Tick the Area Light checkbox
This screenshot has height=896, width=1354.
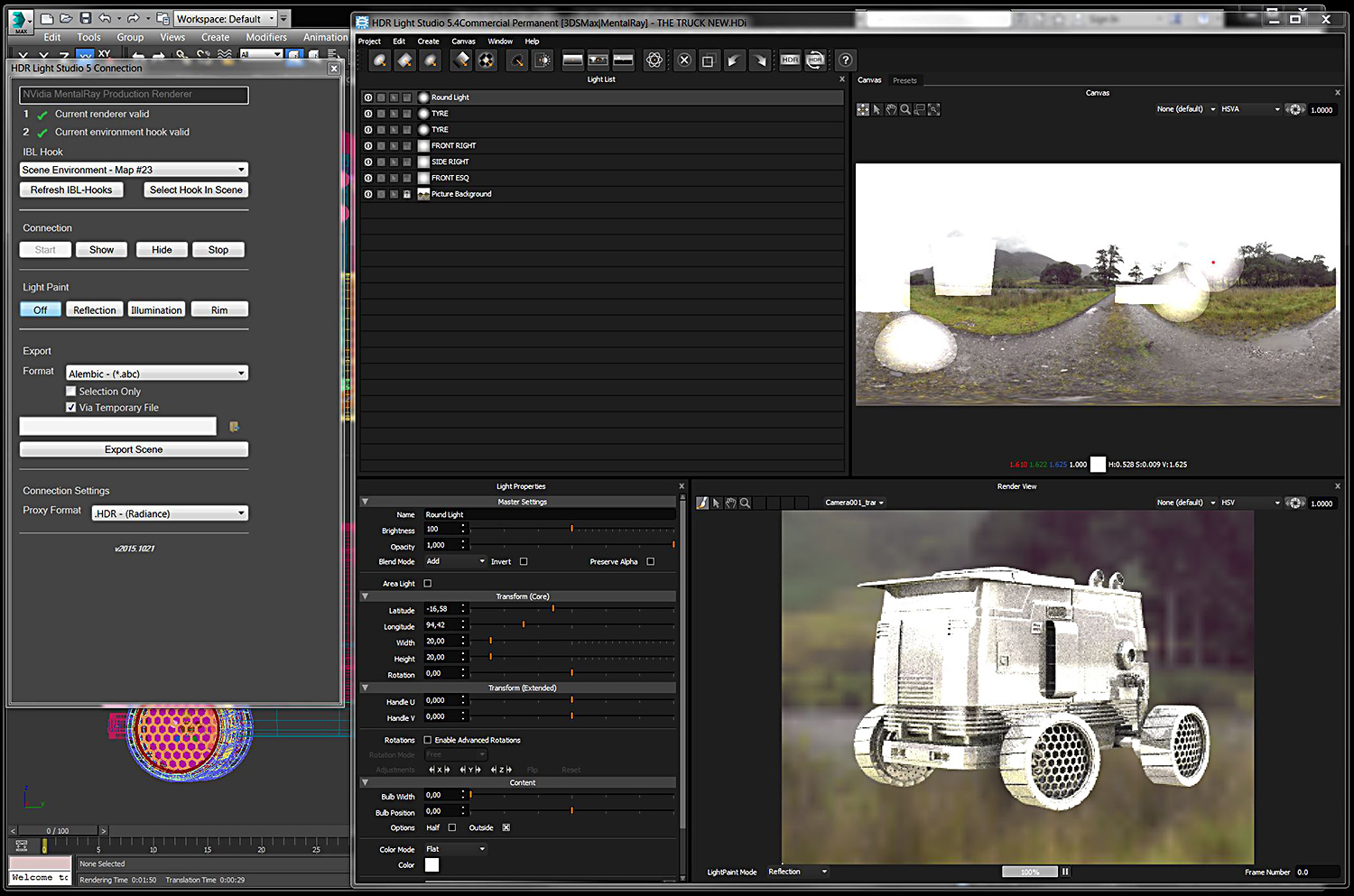pos(428,584)
